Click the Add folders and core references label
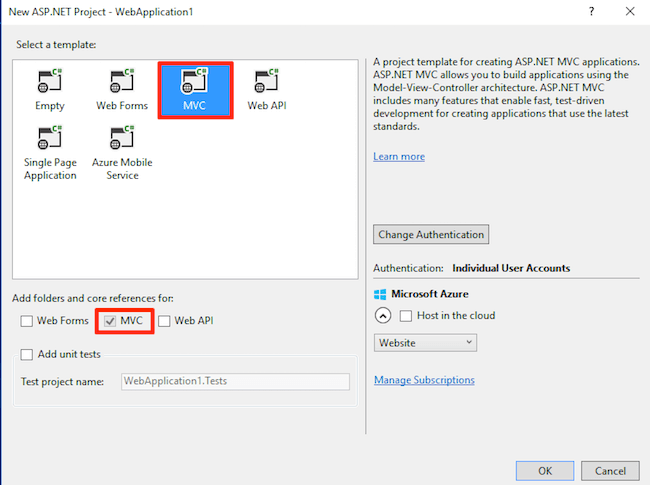The height and width of the screenshot is (485, 650). point(93,298)
